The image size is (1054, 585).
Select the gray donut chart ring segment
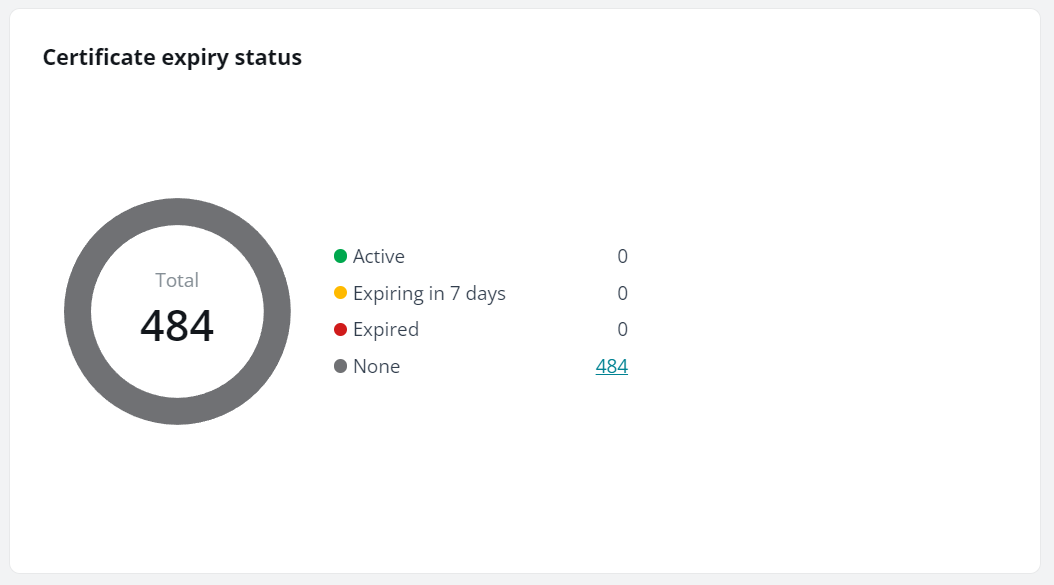(177, 211)
